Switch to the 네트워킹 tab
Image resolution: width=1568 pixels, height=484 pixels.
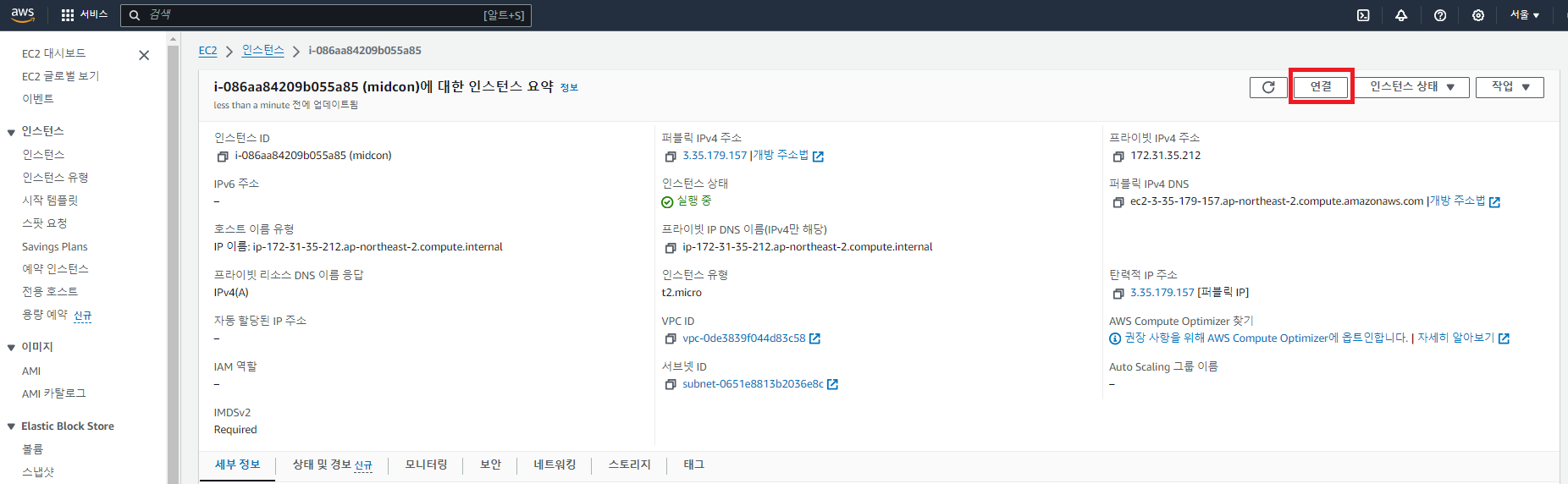(555, 465)
